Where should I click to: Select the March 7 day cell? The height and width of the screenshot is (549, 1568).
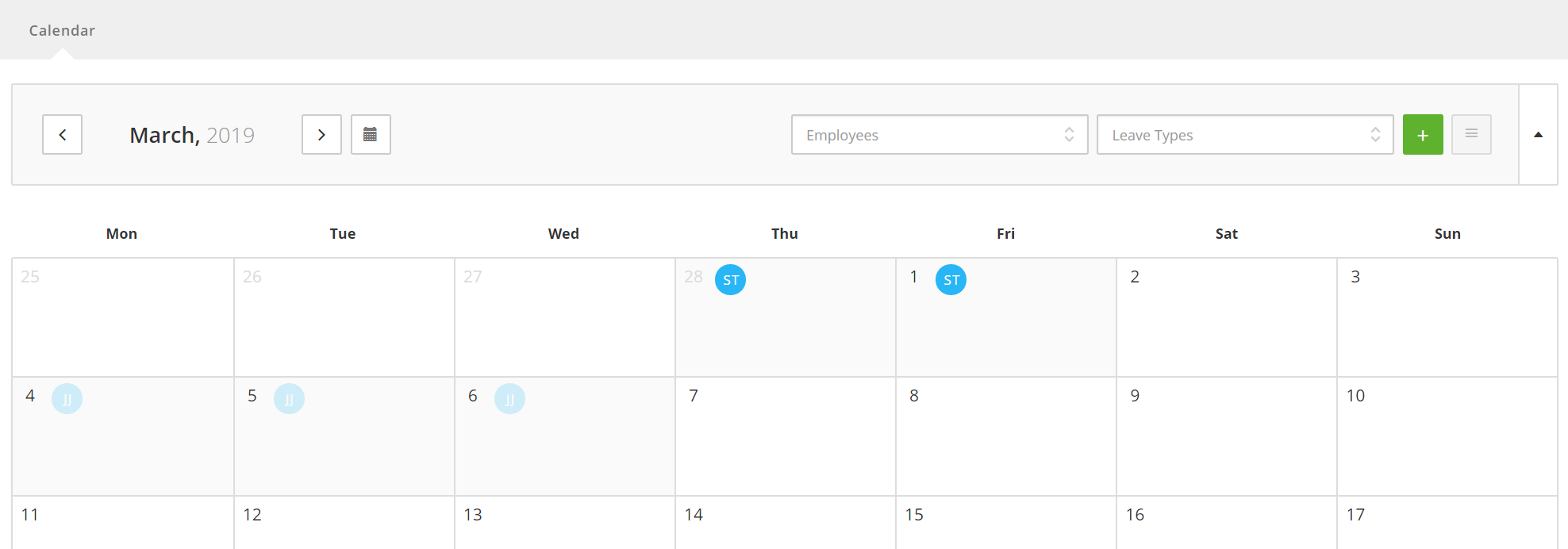click(786, 436)
